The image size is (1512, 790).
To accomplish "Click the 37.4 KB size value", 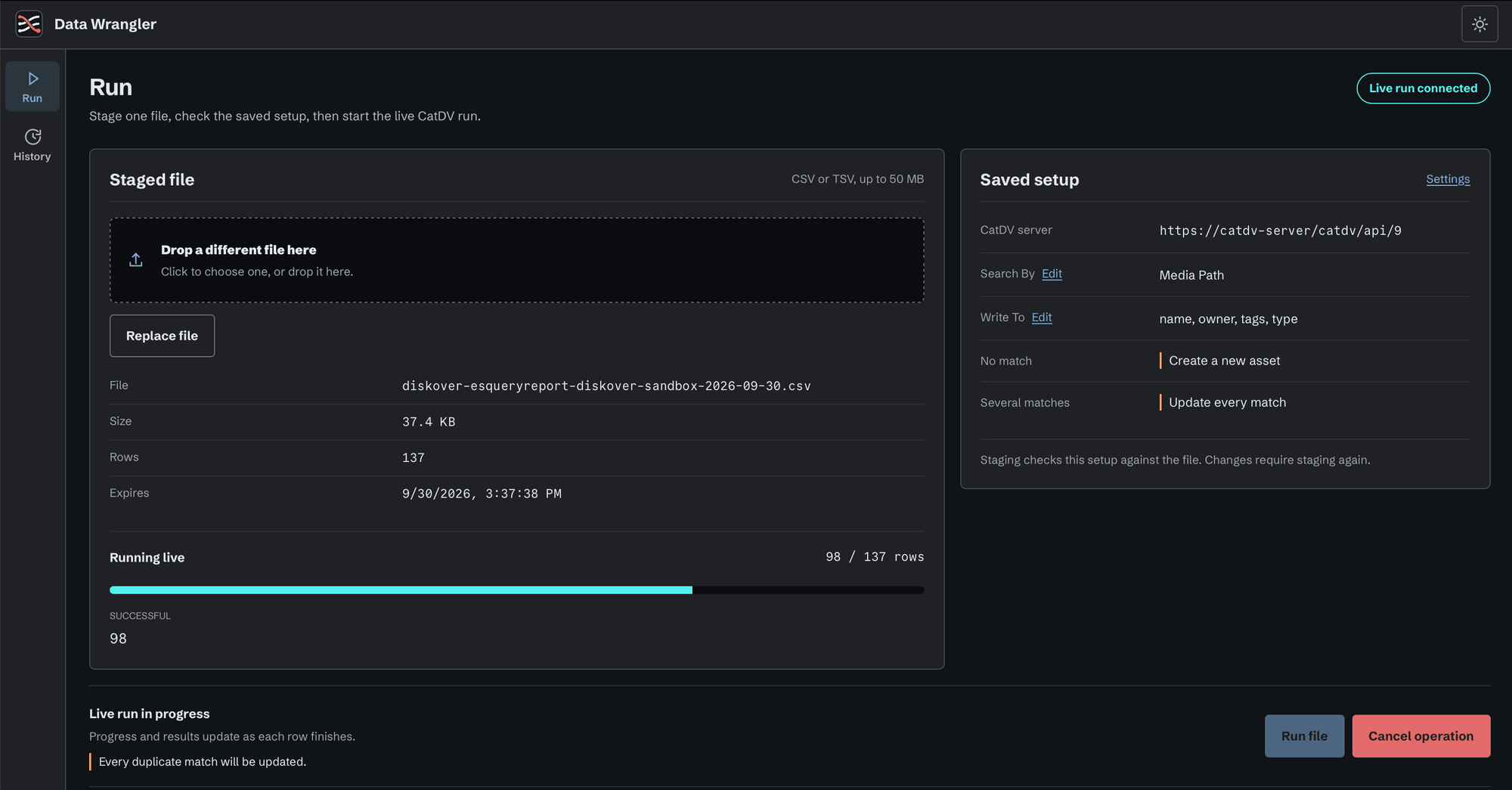I will coord(429,422).
